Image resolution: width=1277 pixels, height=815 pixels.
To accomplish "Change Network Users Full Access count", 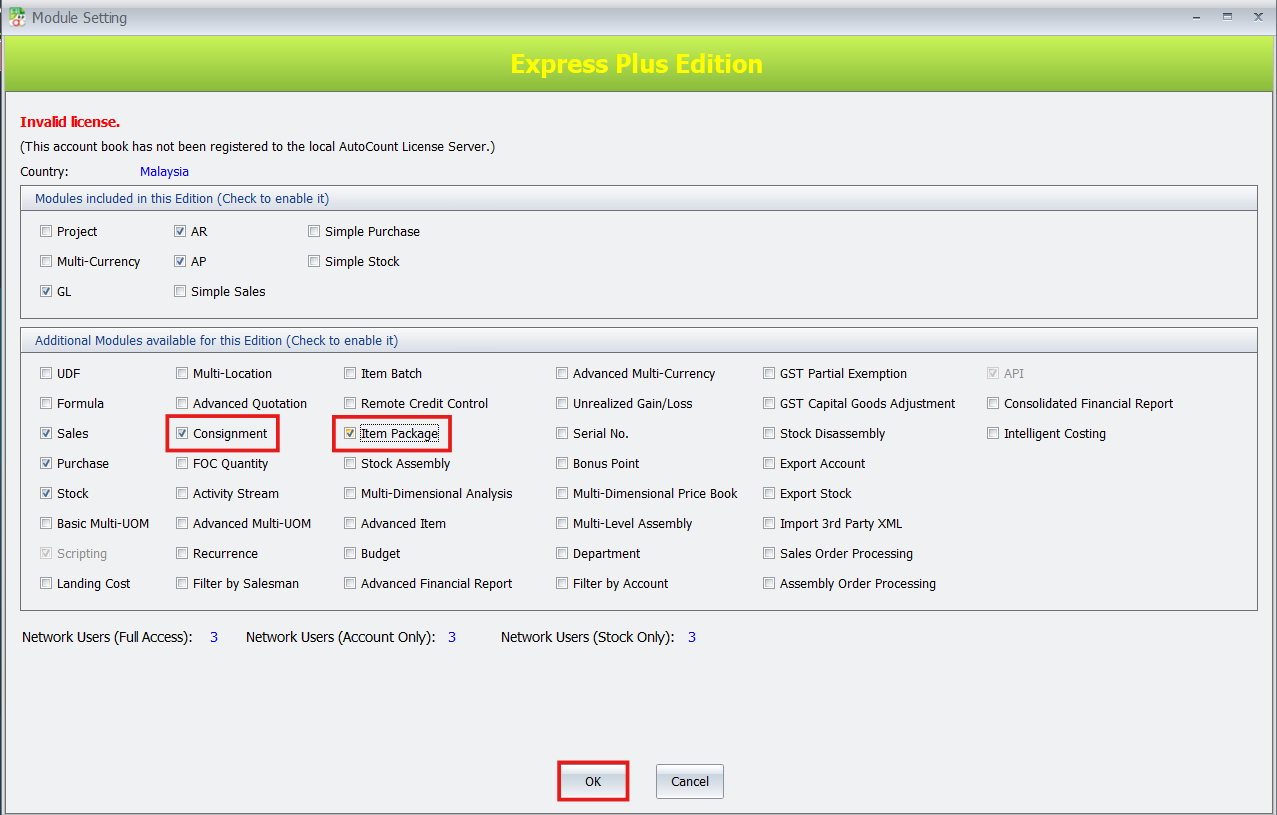I will tap(213, 636).
